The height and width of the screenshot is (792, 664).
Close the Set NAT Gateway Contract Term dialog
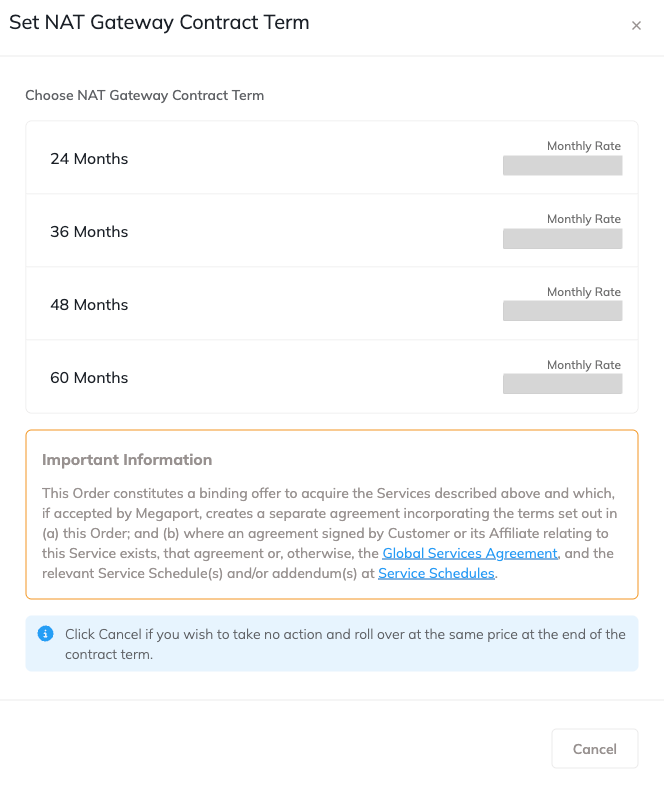636,26
